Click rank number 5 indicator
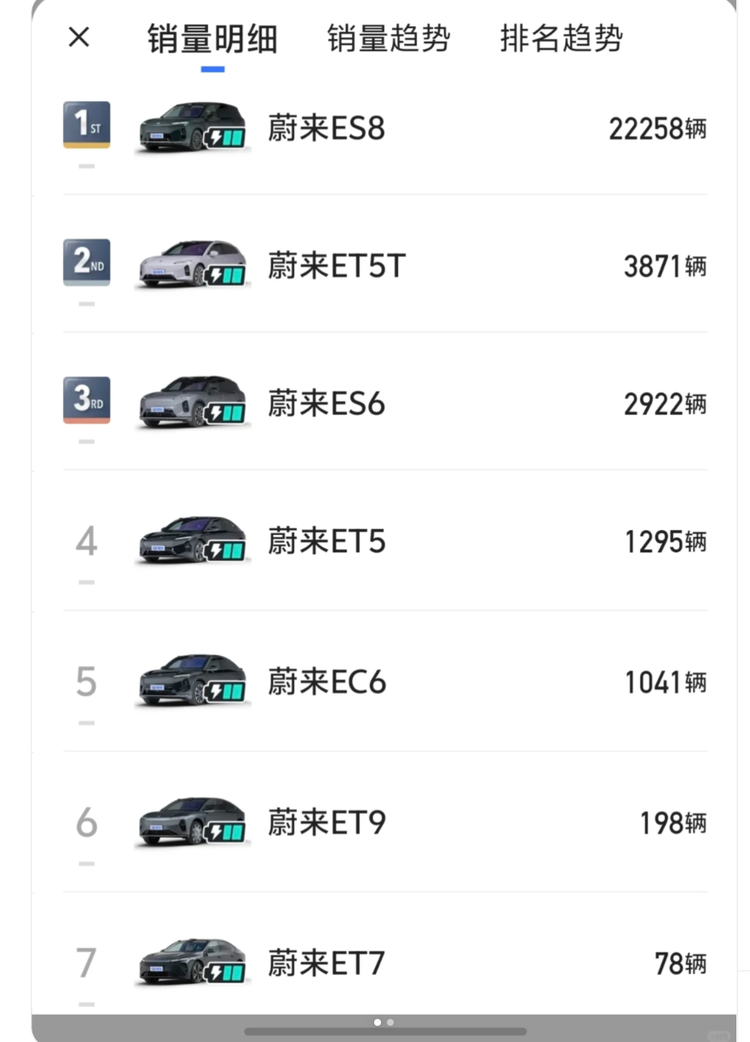The image size is (750, 1042). [x=86, y=682]
